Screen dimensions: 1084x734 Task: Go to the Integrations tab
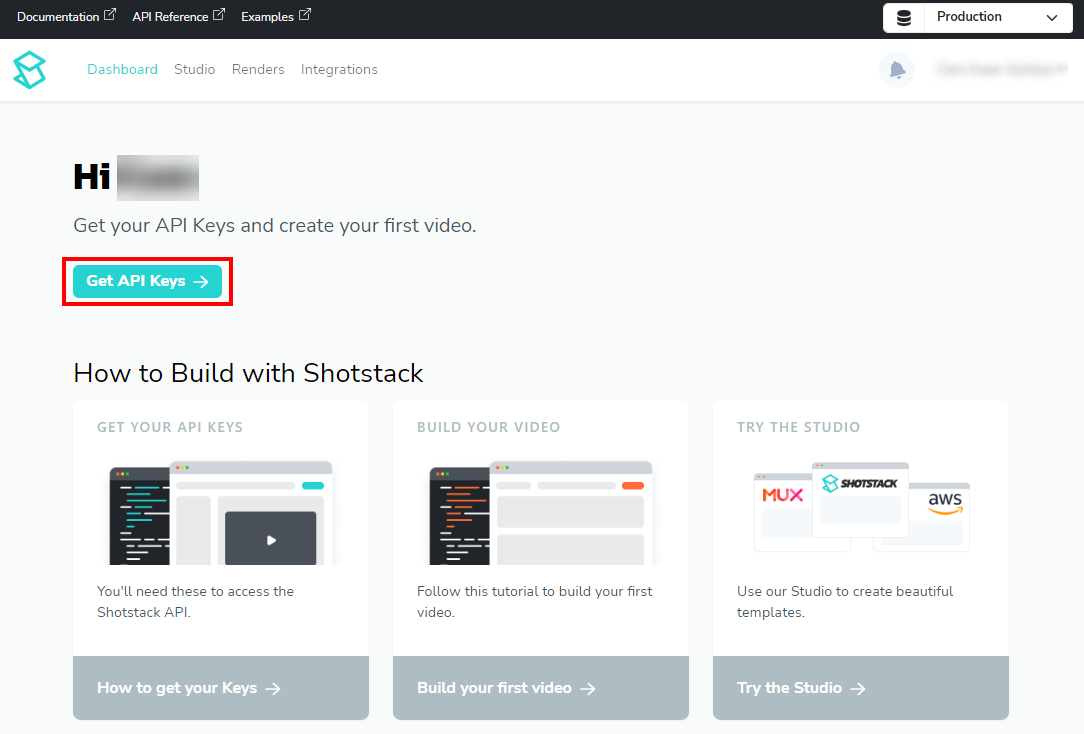point(339,70)
